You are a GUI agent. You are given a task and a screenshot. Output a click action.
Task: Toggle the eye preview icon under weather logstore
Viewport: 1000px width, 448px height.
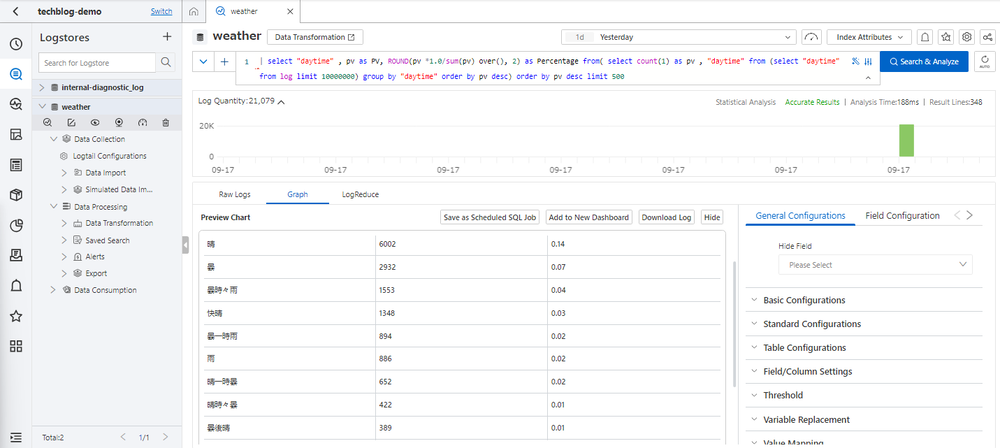pos(95,123)
